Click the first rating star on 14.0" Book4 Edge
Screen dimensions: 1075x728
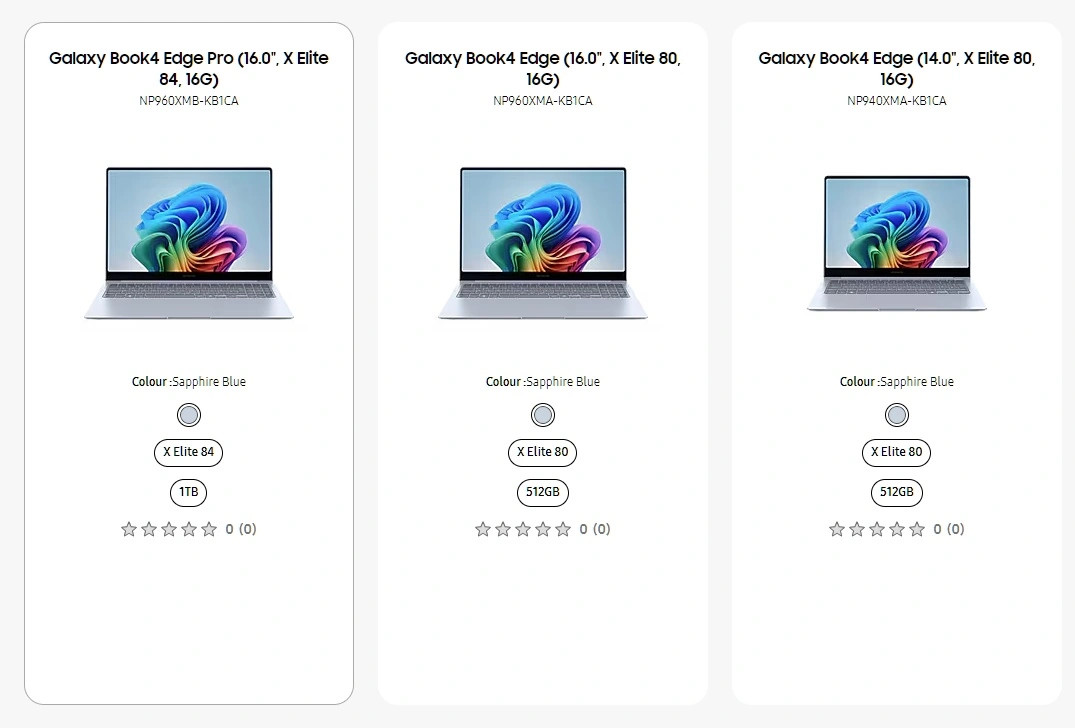click(836, 529)
